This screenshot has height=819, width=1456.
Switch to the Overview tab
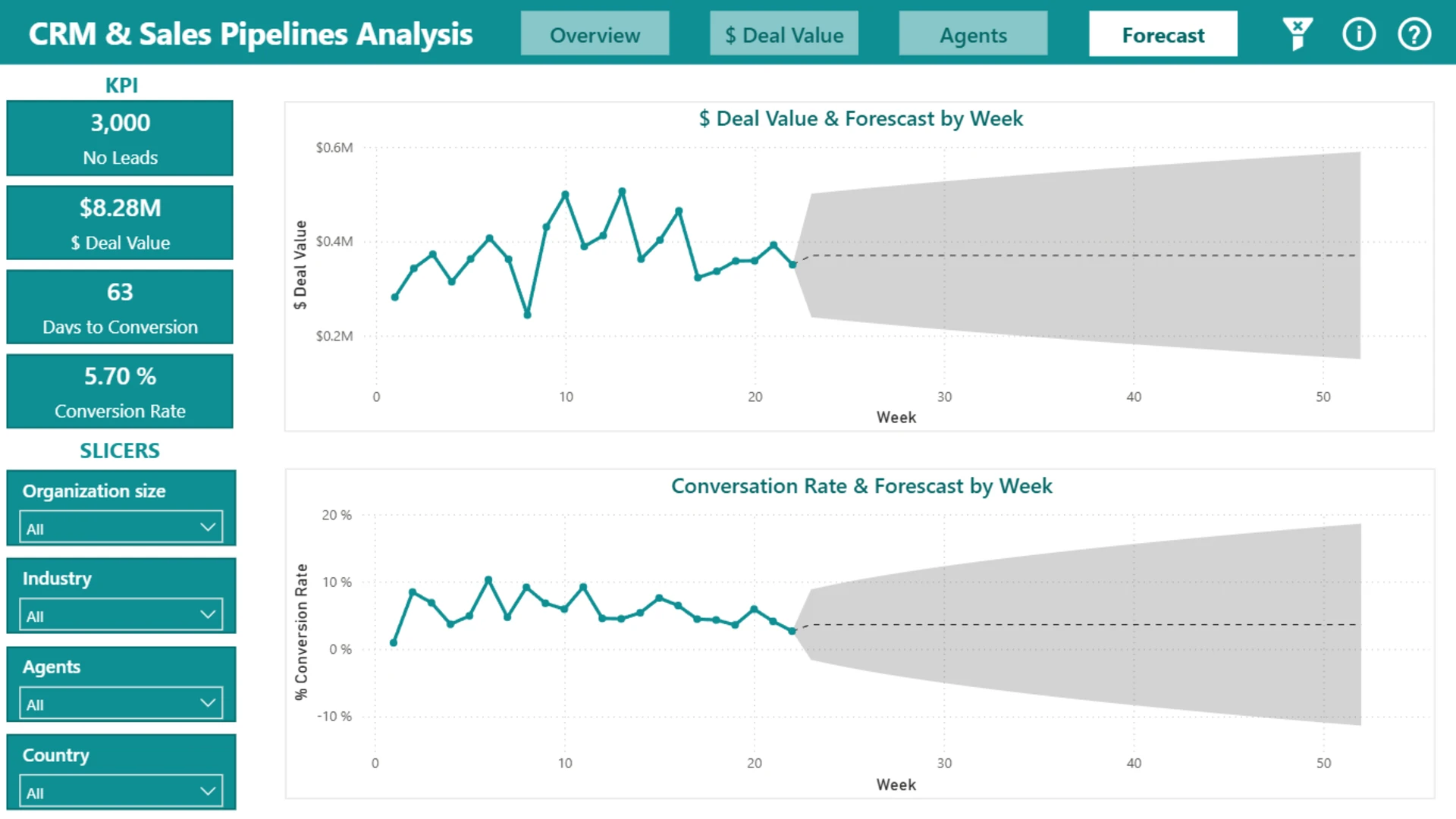pos(595,34)
